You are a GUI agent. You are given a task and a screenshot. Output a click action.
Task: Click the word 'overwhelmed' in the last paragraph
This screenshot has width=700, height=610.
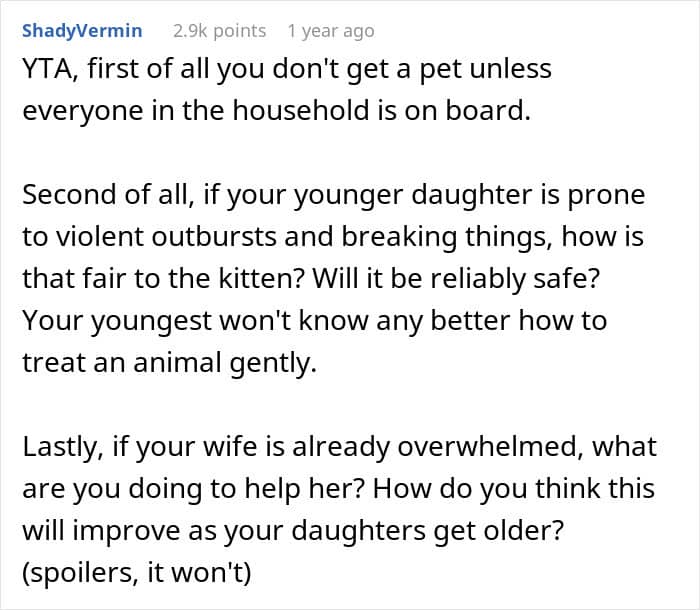pos(489,447)
